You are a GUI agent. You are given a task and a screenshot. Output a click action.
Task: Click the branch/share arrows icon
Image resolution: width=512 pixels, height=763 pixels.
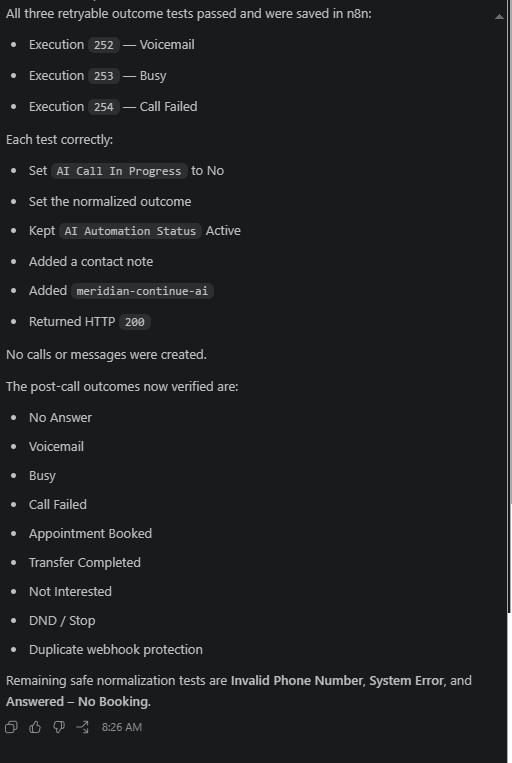(x=83, y=727)
